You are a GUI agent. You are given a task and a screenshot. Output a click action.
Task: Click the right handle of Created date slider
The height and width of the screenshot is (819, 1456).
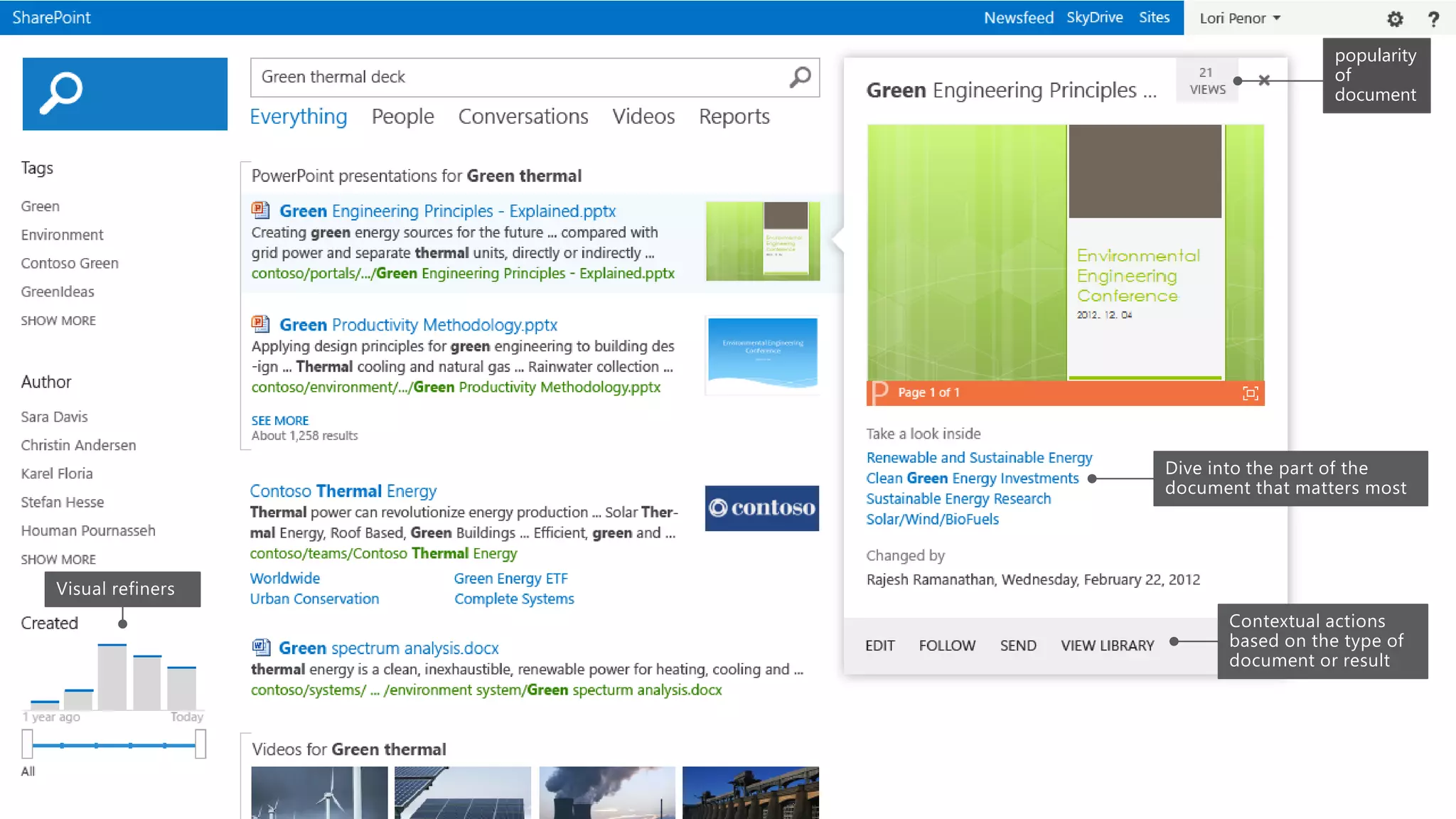(x=200, y=744)
